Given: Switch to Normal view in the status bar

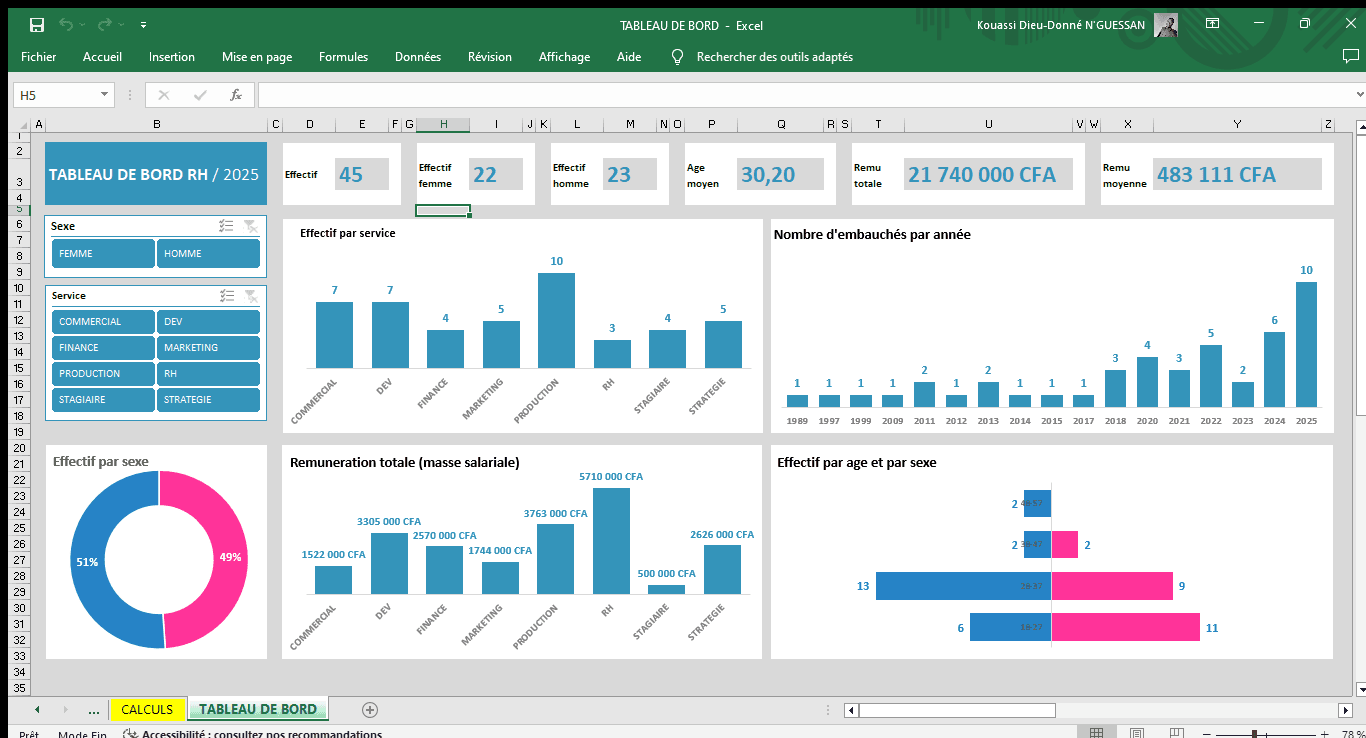Looking at the screenshot, I should (1096, 731).
